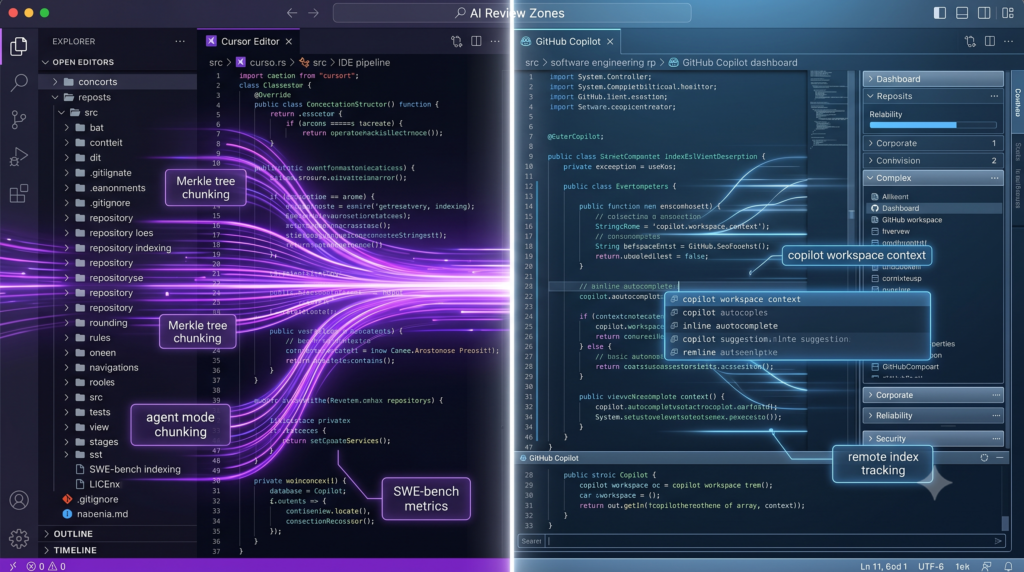Click compare changes icon in Cursor Editor group
Image resolution: width=1024 pixels, height=572 pixels.
pyautogui.click(x=456, y=41)
